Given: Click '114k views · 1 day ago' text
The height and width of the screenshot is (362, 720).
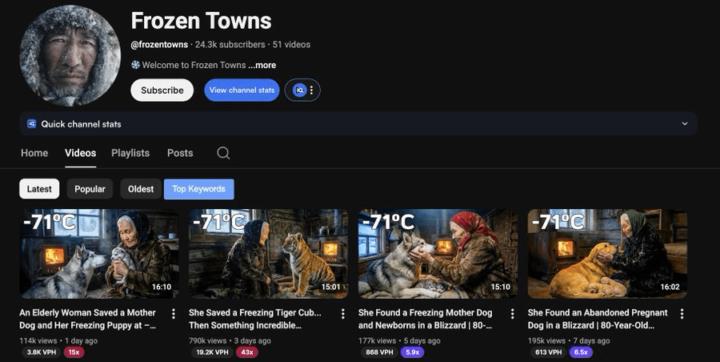Looking at the screenshot, I should 58,341.
